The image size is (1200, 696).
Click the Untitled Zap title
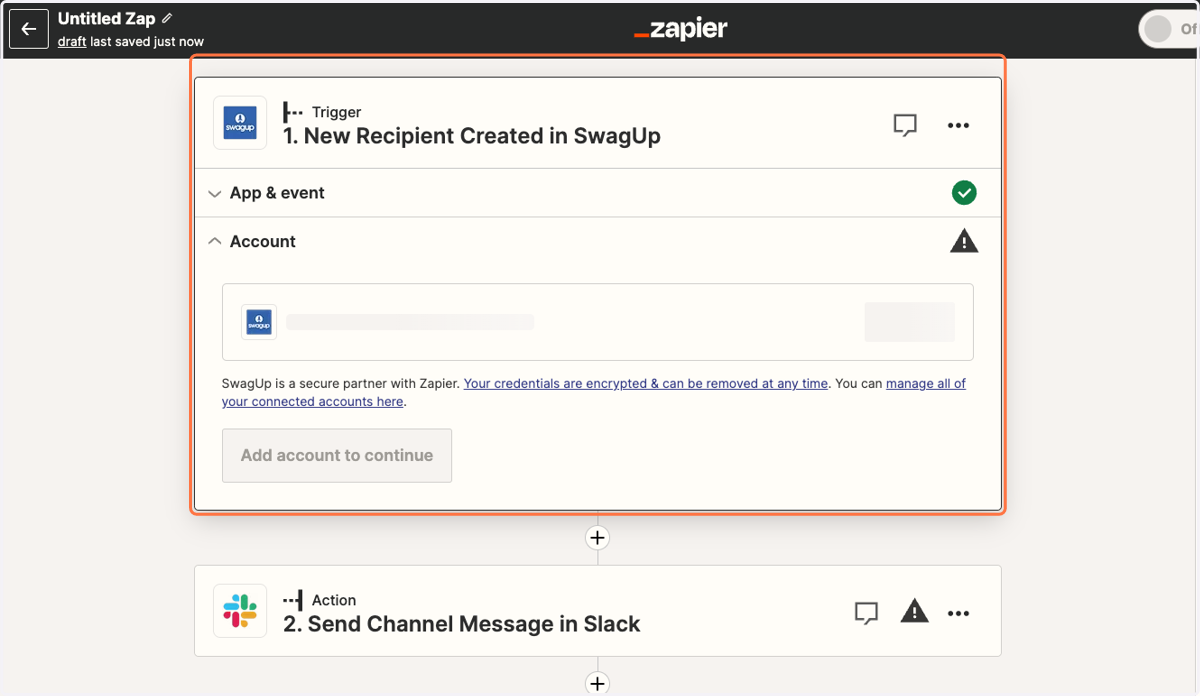[107, 18]
